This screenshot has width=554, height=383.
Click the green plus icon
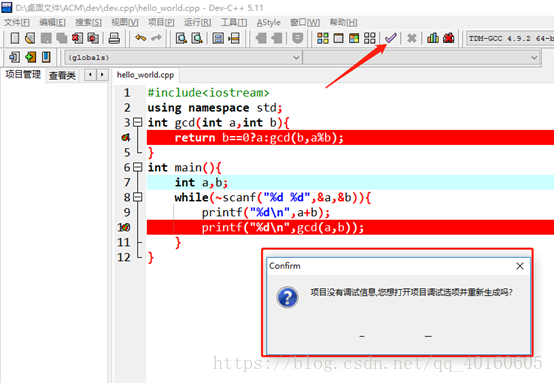coord(30,57)
